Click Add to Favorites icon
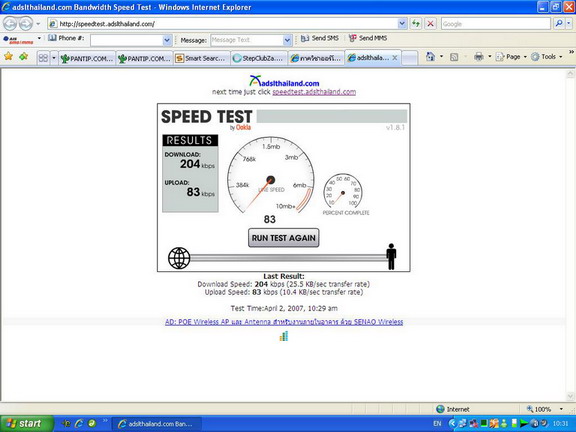This screenshot has height=432, width=576. (x=24, y=56)
